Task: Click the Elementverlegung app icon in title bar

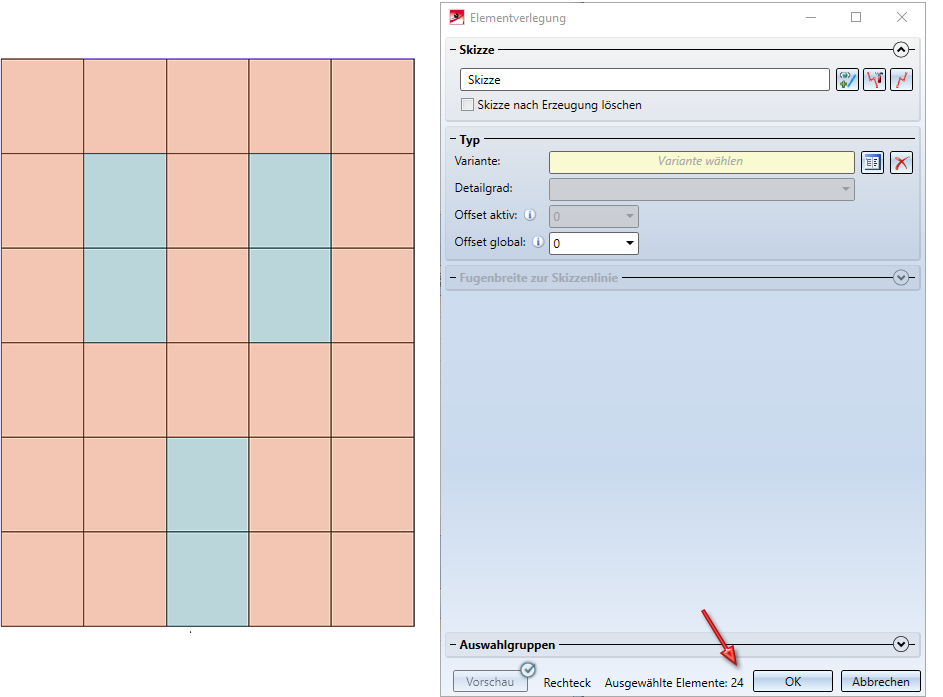Action: (x=457, y=17)
